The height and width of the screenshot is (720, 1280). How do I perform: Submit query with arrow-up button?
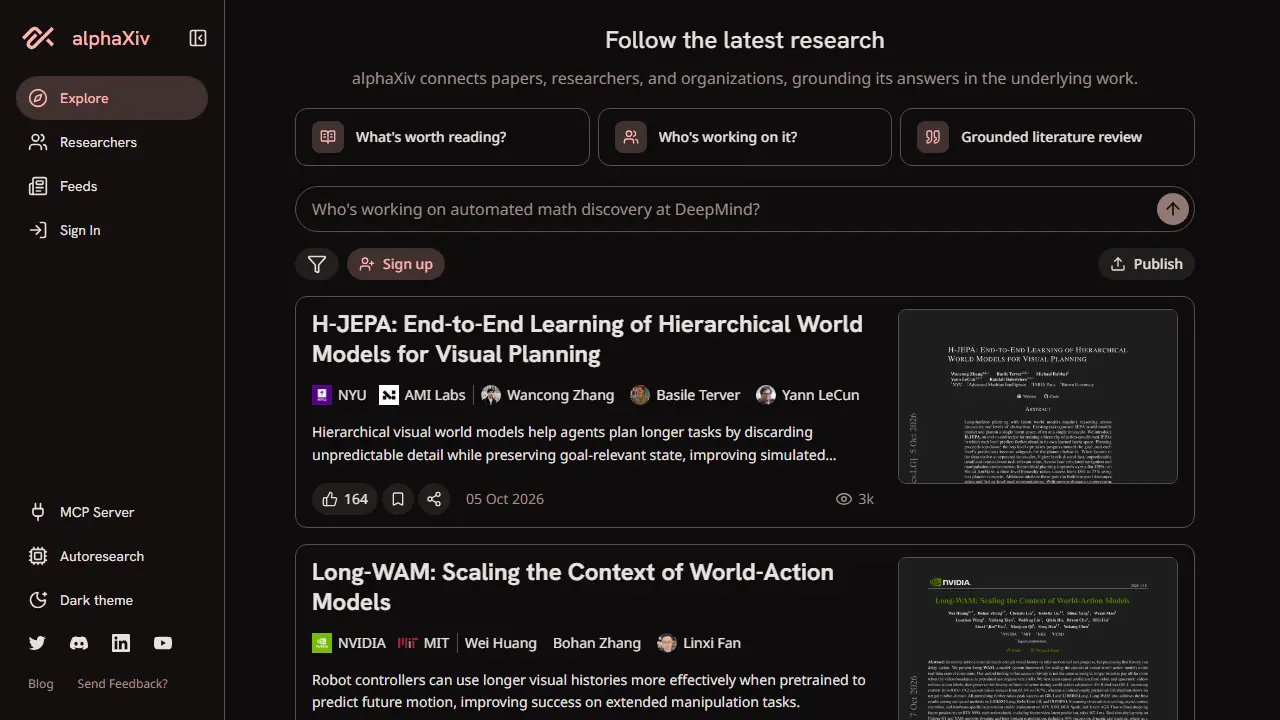(1173, 209)
